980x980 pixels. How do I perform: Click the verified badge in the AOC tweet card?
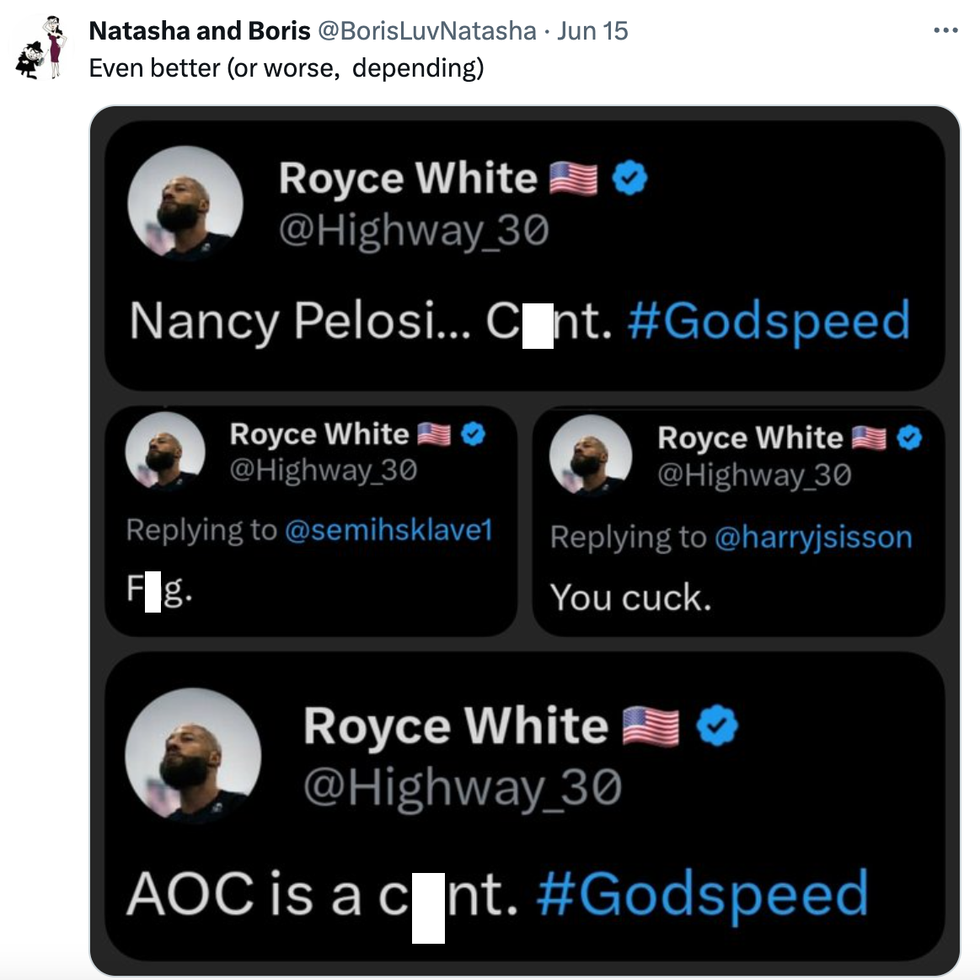click(x=716, y=727)
